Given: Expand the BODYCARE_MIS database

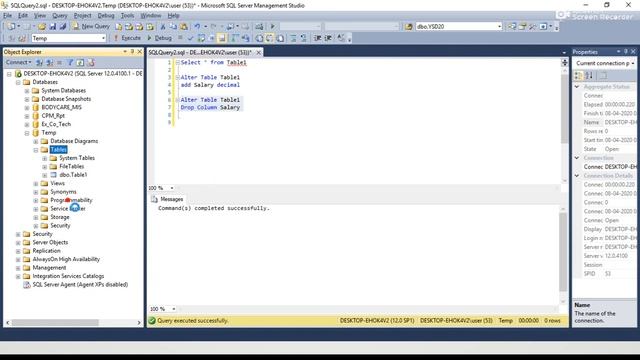Looking at the screenshot, I should (x=27, y=108).
